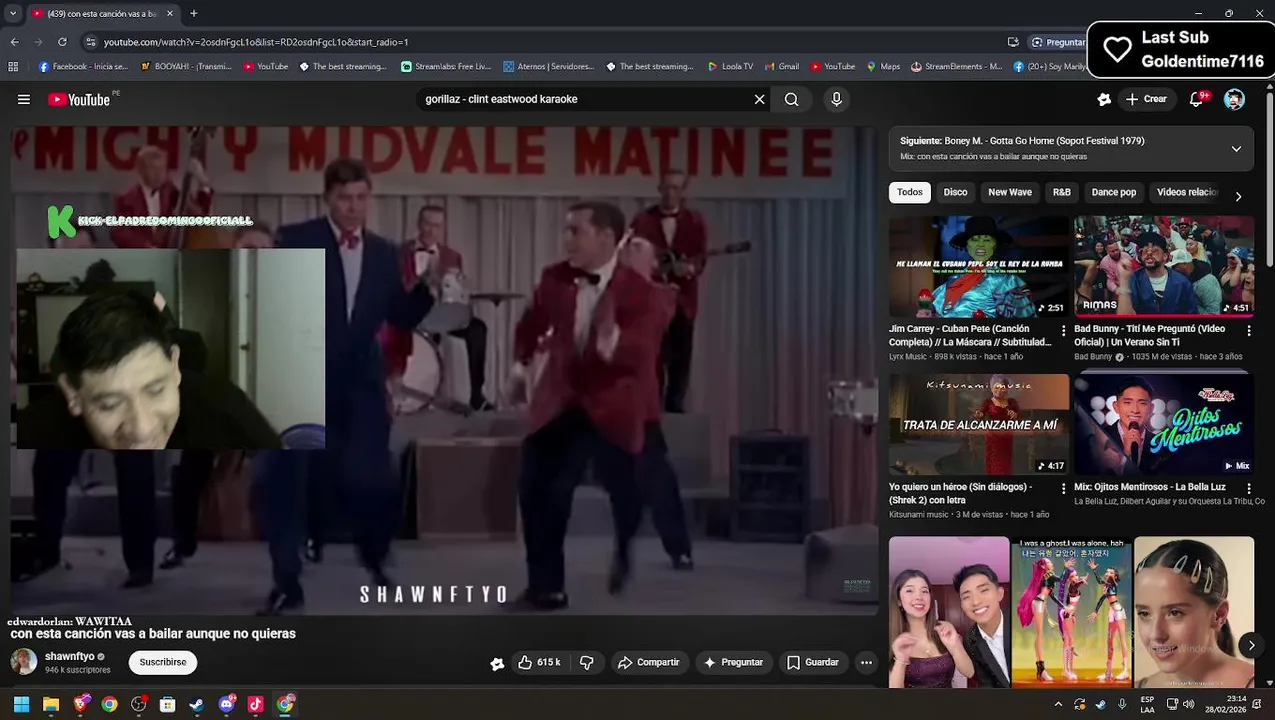Open more actions ellipsis under video

(866, 662)
